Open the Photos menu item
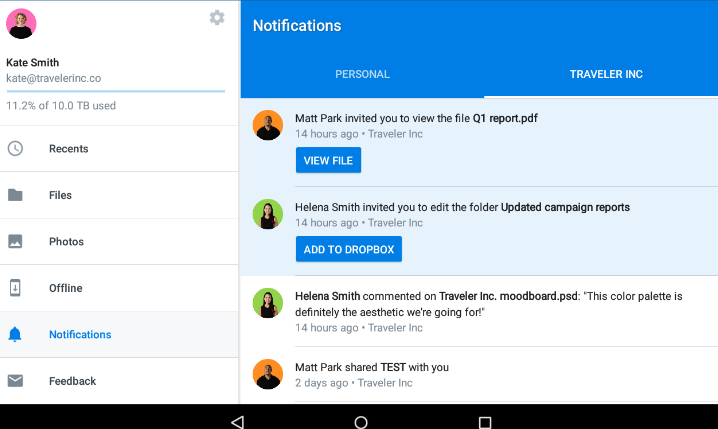Screen dimensions: 718x429 pyautogui.click(x=119, y=241)
